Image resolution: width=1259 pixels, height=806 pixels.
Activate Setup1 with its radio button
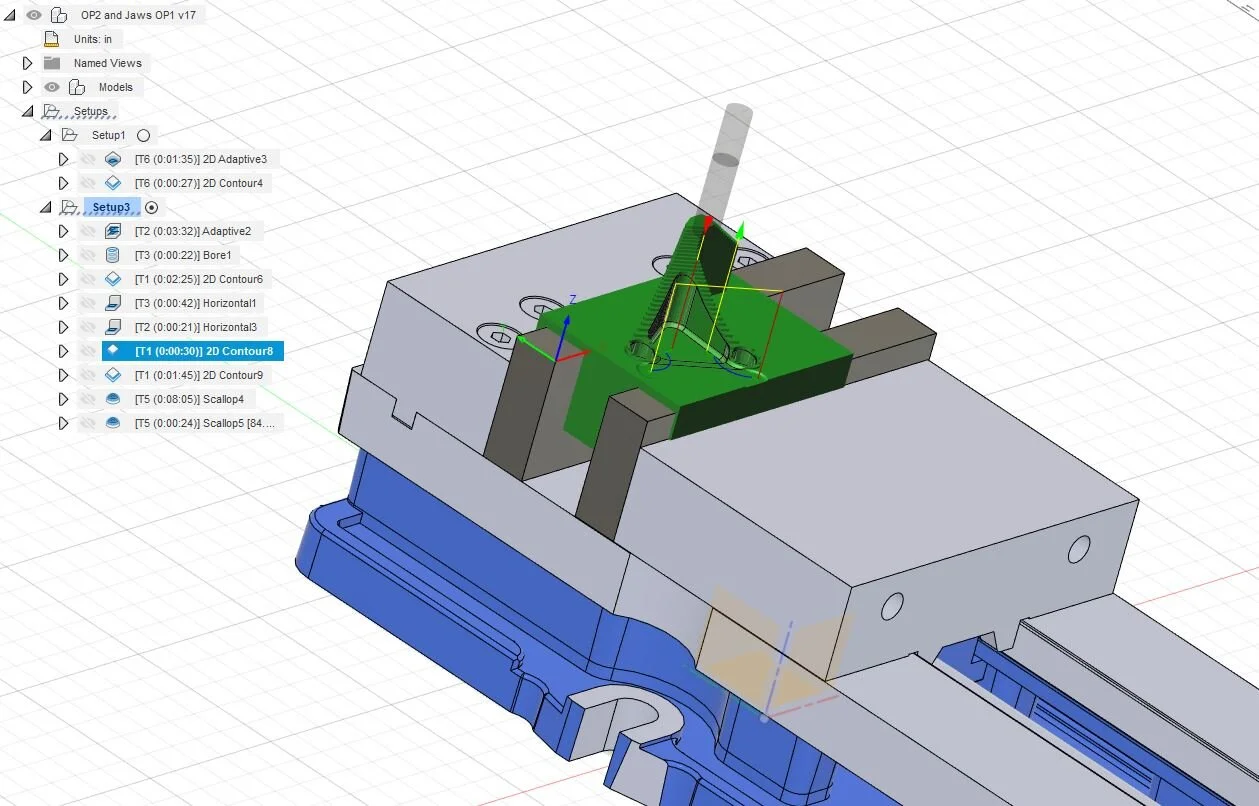[x=144, y=135]
